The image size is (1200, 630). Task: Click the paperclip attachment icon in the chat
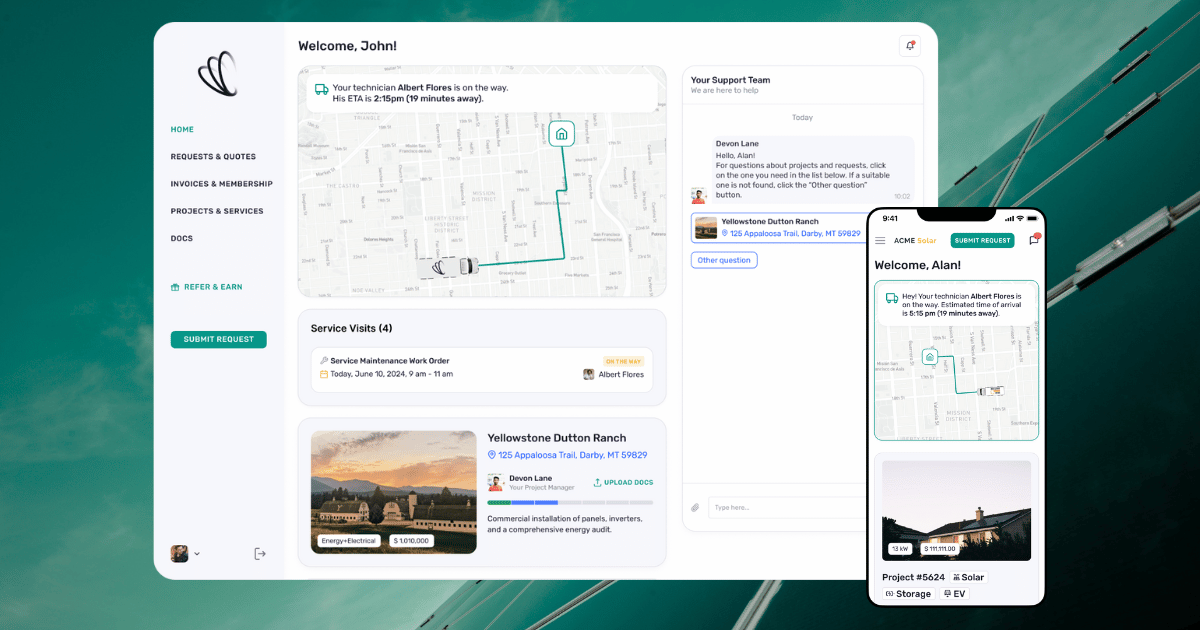[x=695, y=507]
